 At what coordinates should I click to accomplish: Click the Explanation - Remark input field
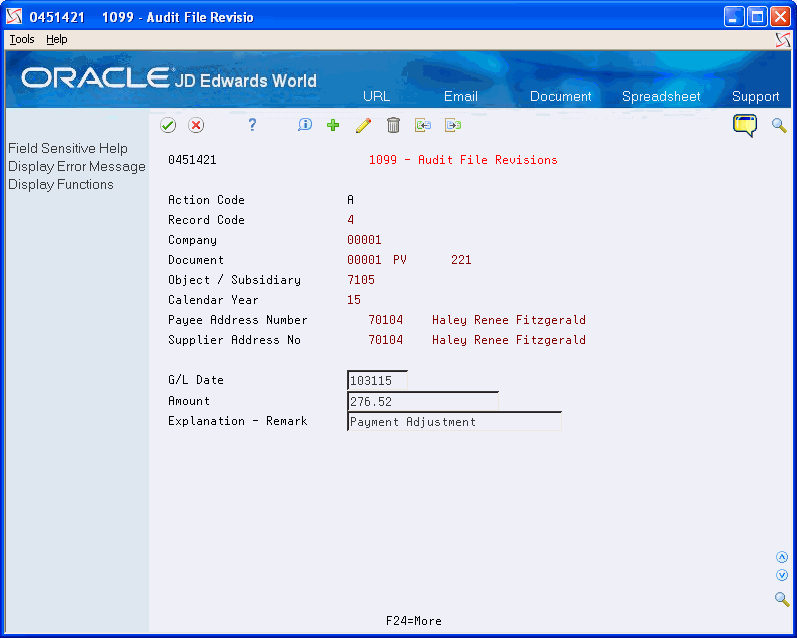[x=454, y=421]
